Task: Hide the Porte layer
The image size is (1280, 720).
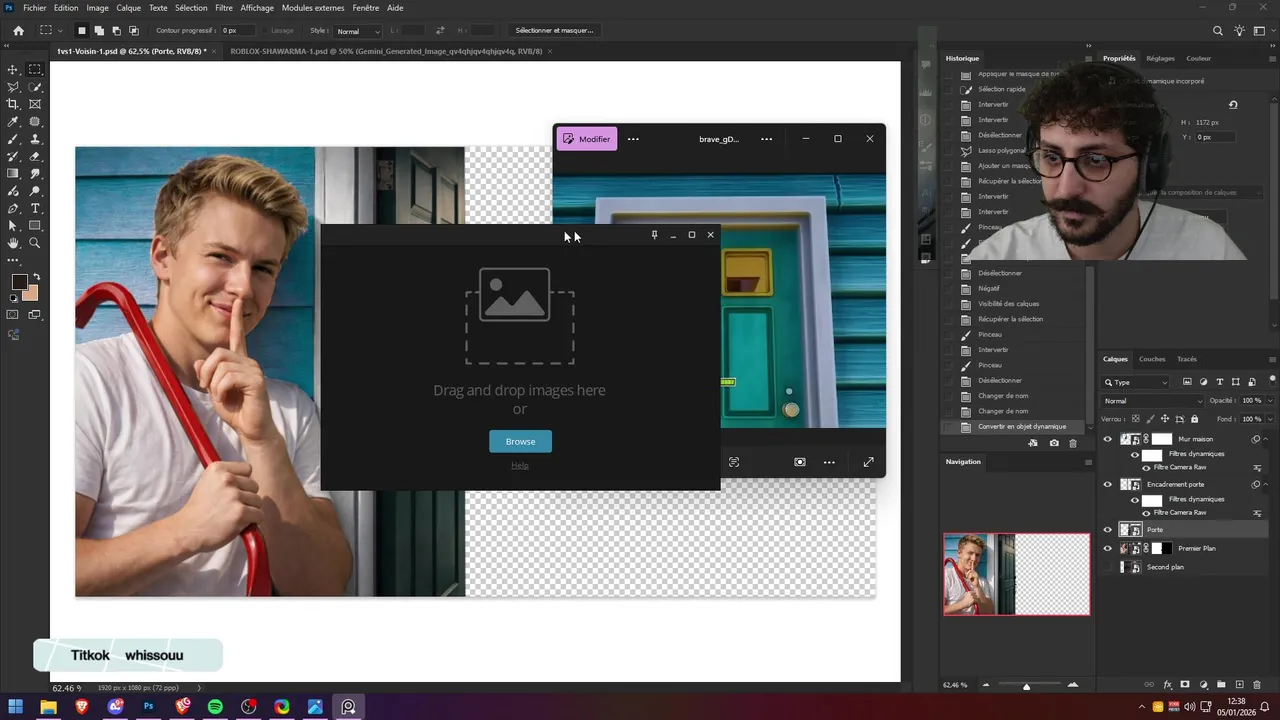Action: click(1107, 530)
